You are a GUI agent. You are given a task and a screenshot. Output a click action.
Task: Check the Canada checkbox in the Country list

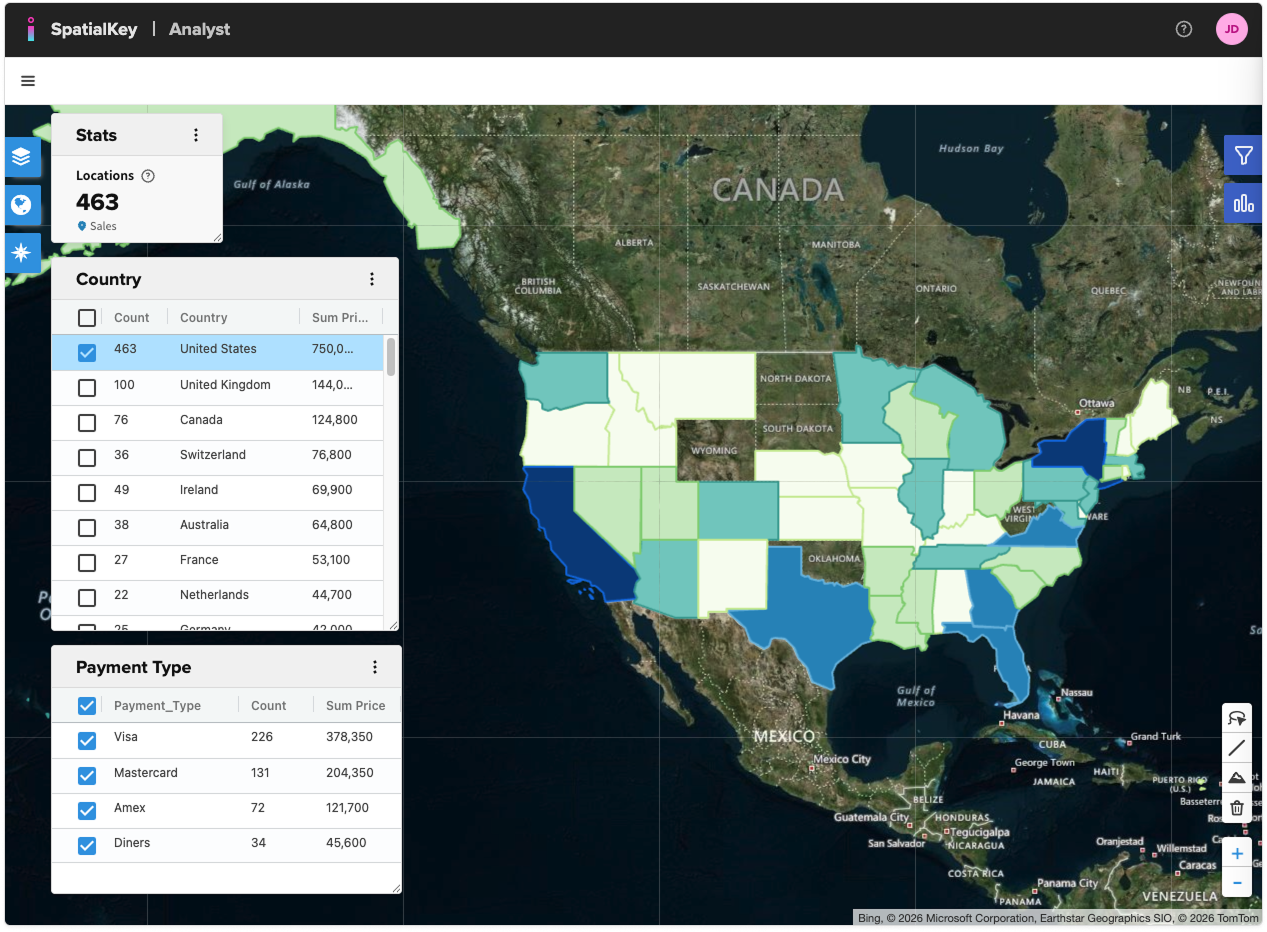click(86, 422)
